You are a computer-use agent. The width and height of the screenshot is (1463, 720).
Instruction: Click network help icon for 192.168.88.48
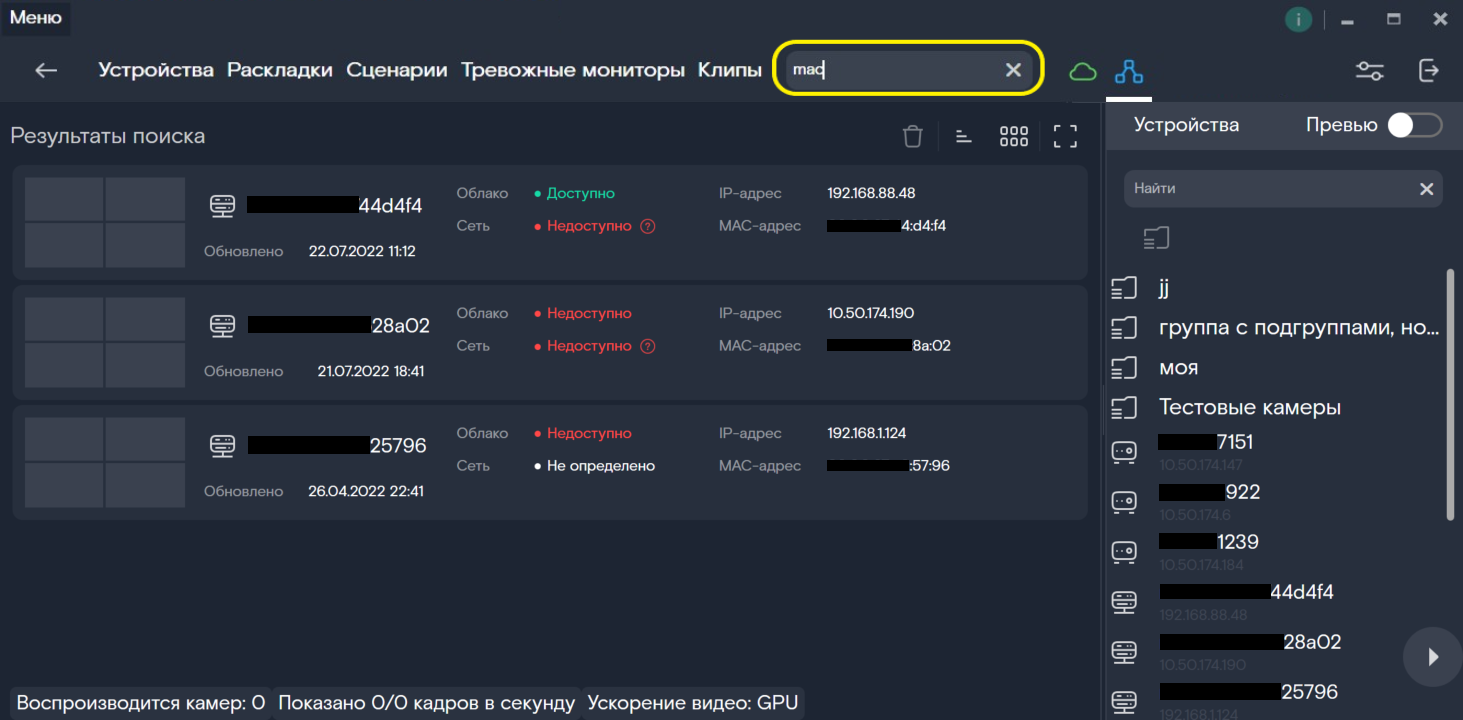[x=648, y=226]
